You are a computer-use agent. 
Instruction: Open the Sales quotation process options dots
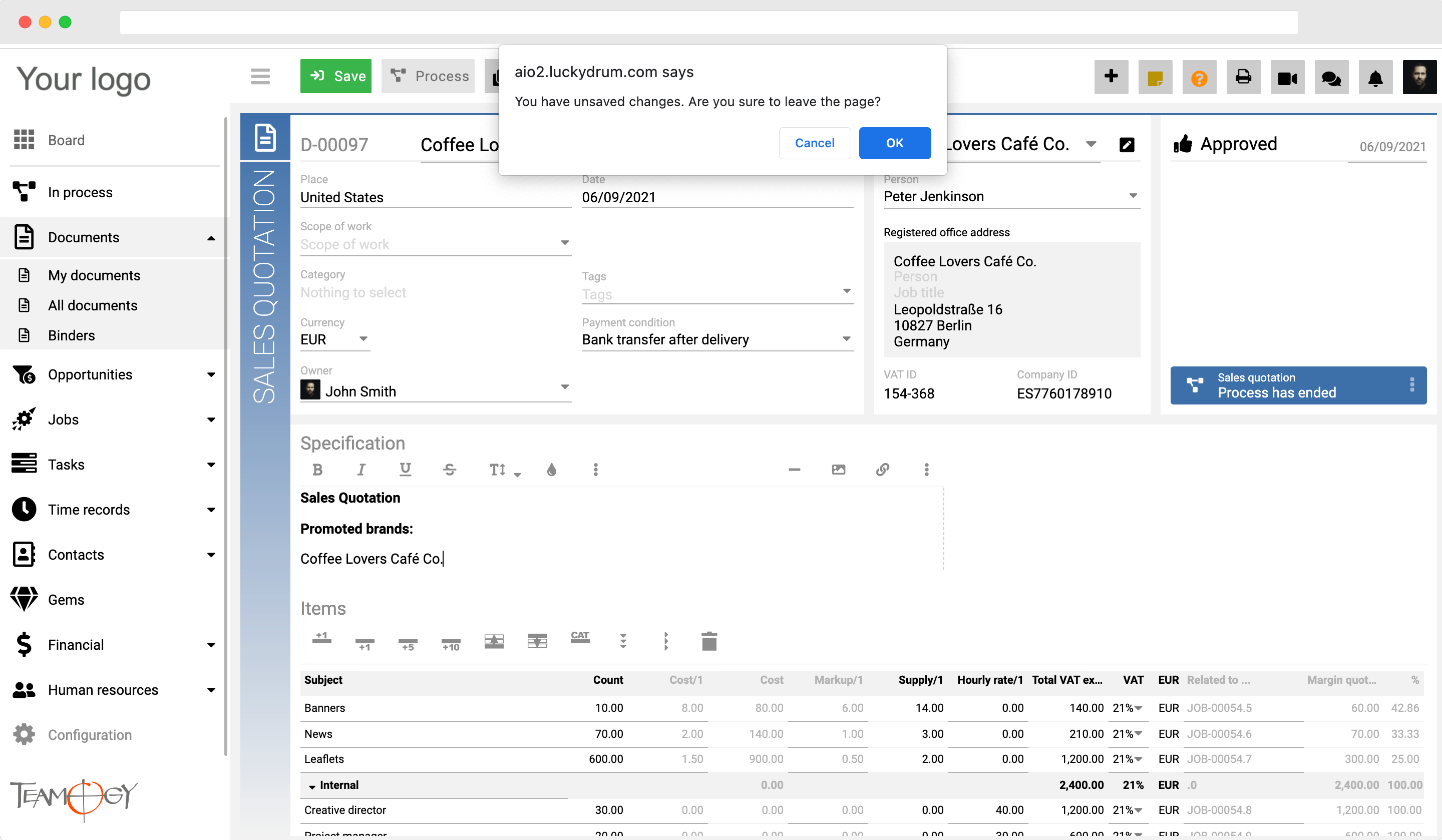click(x=1411, y=384)
